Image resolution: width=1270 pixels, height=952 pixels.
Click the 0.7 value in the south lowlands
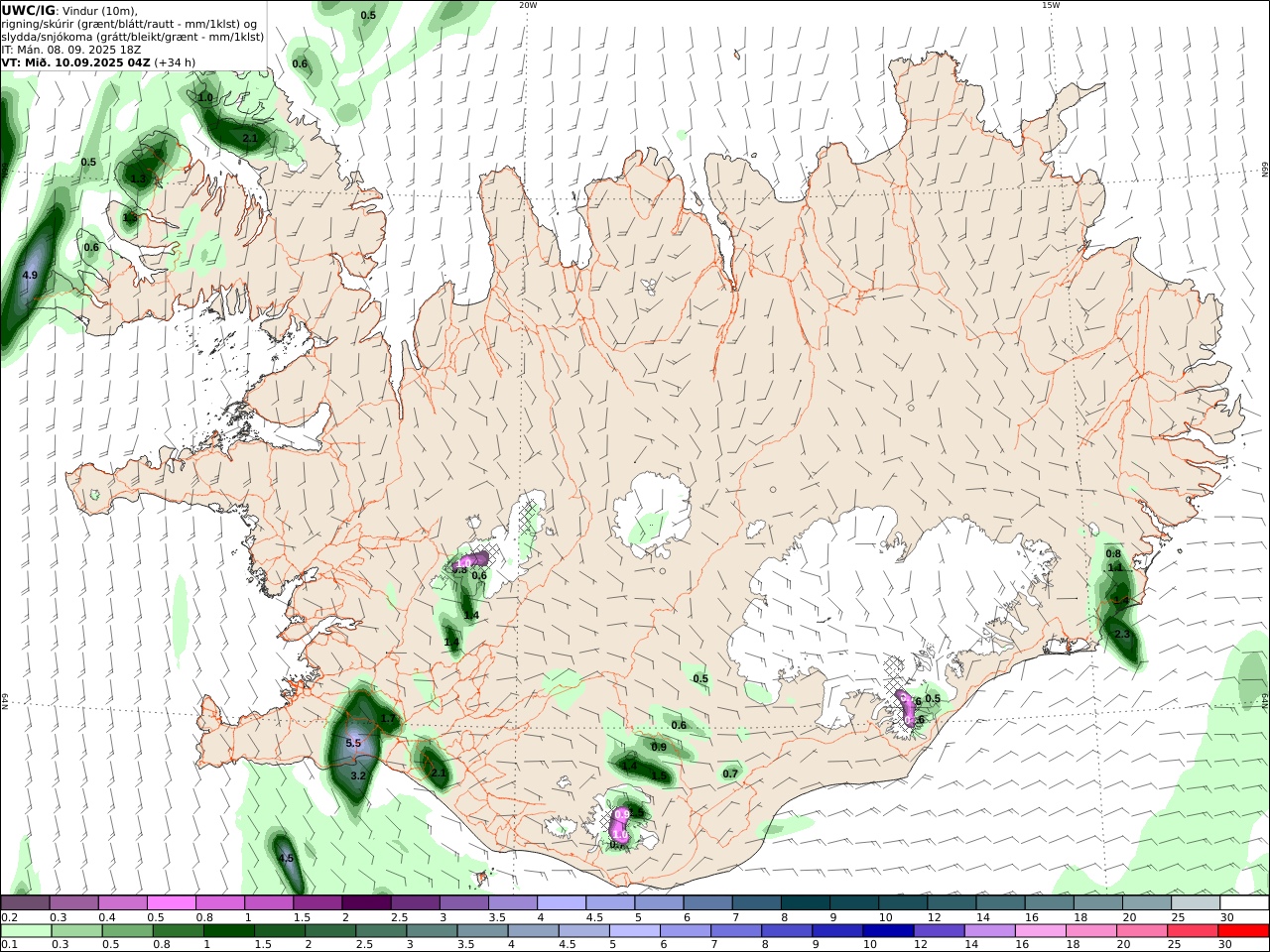(x=730, y=773)
